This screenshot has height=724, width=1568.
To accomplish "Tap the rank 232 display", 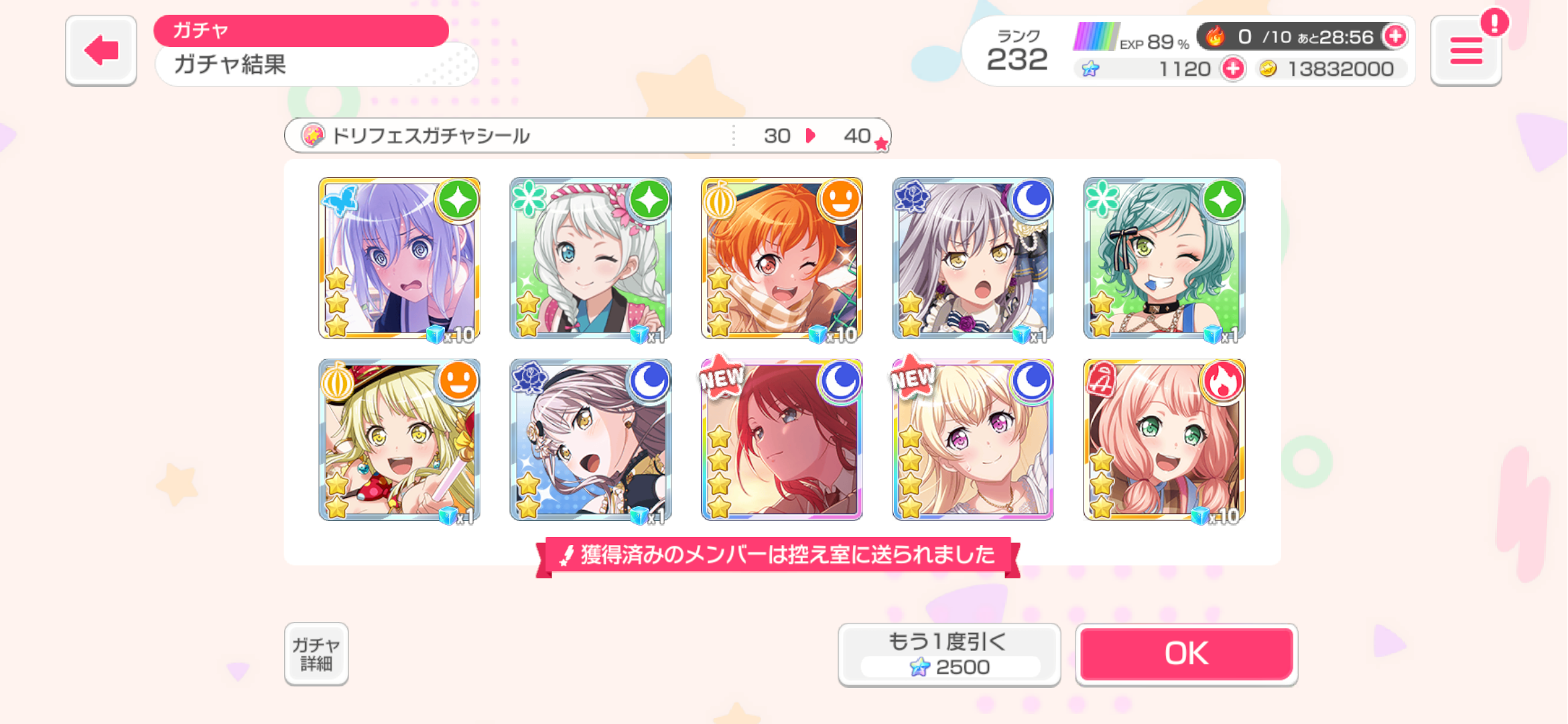I will [x=1017, y=51].
